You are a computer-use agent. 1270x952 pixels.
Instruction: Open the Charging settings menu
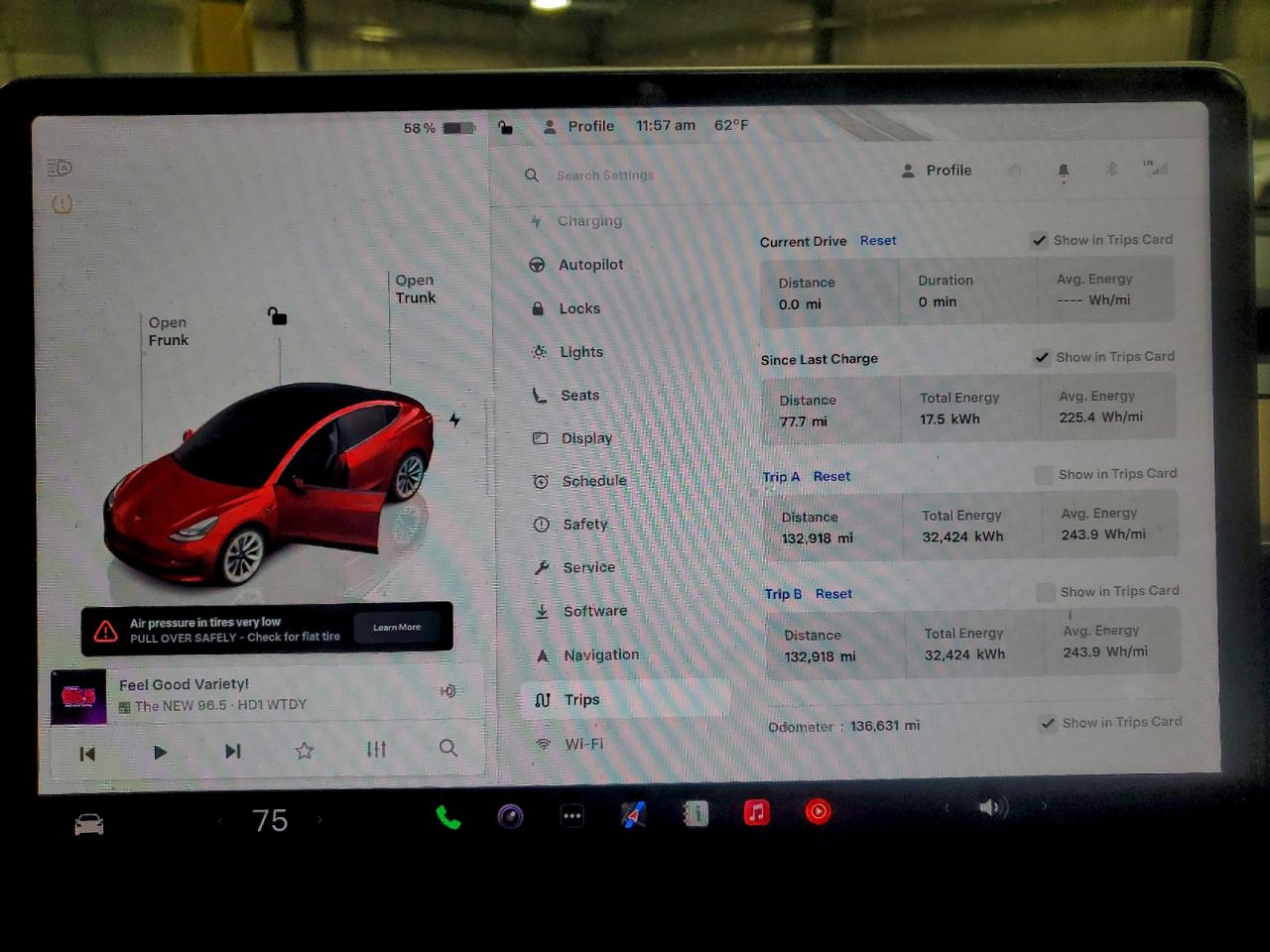tap(577, 221)
